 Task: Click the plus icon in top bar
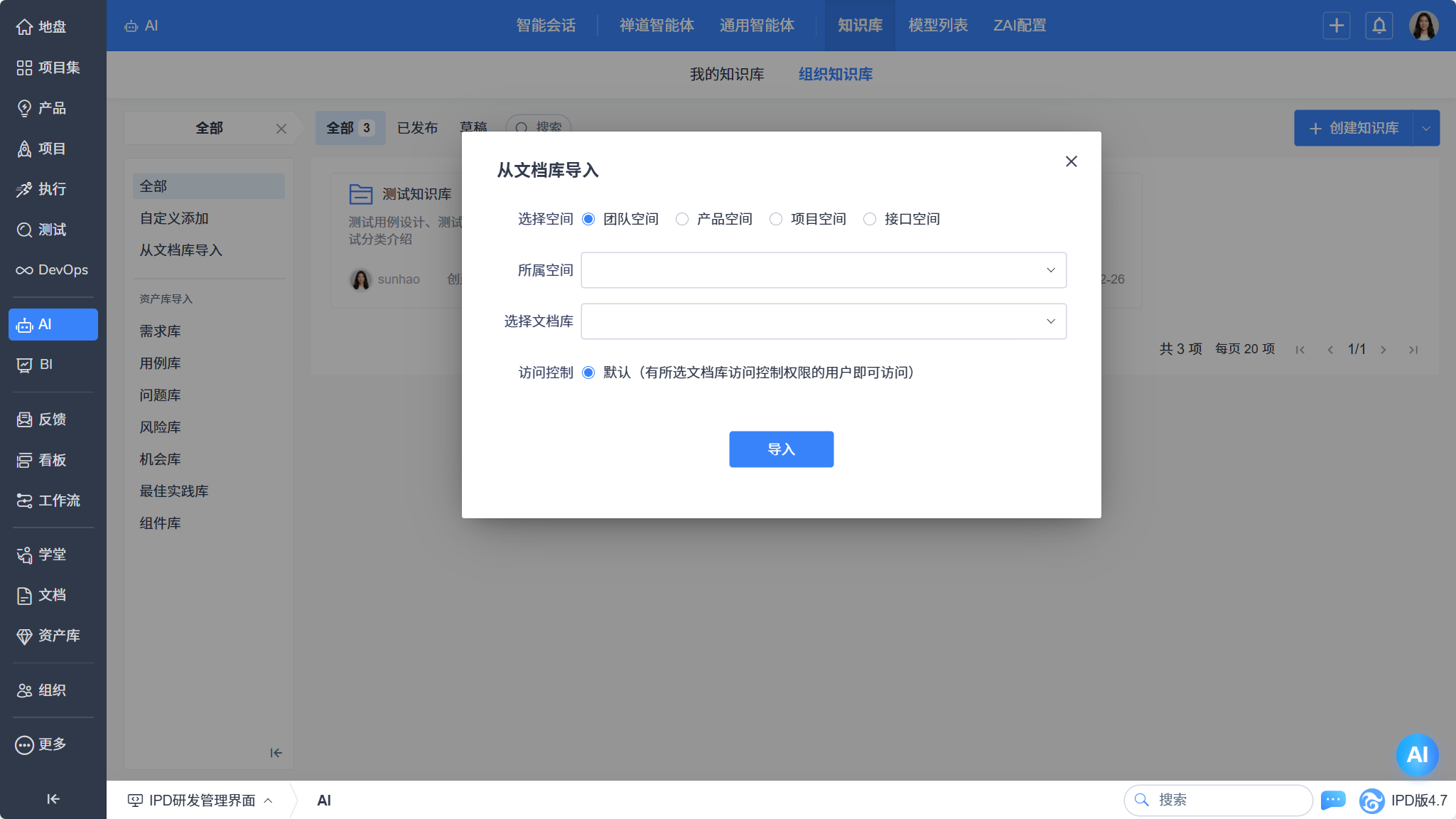pos(1336,26)
